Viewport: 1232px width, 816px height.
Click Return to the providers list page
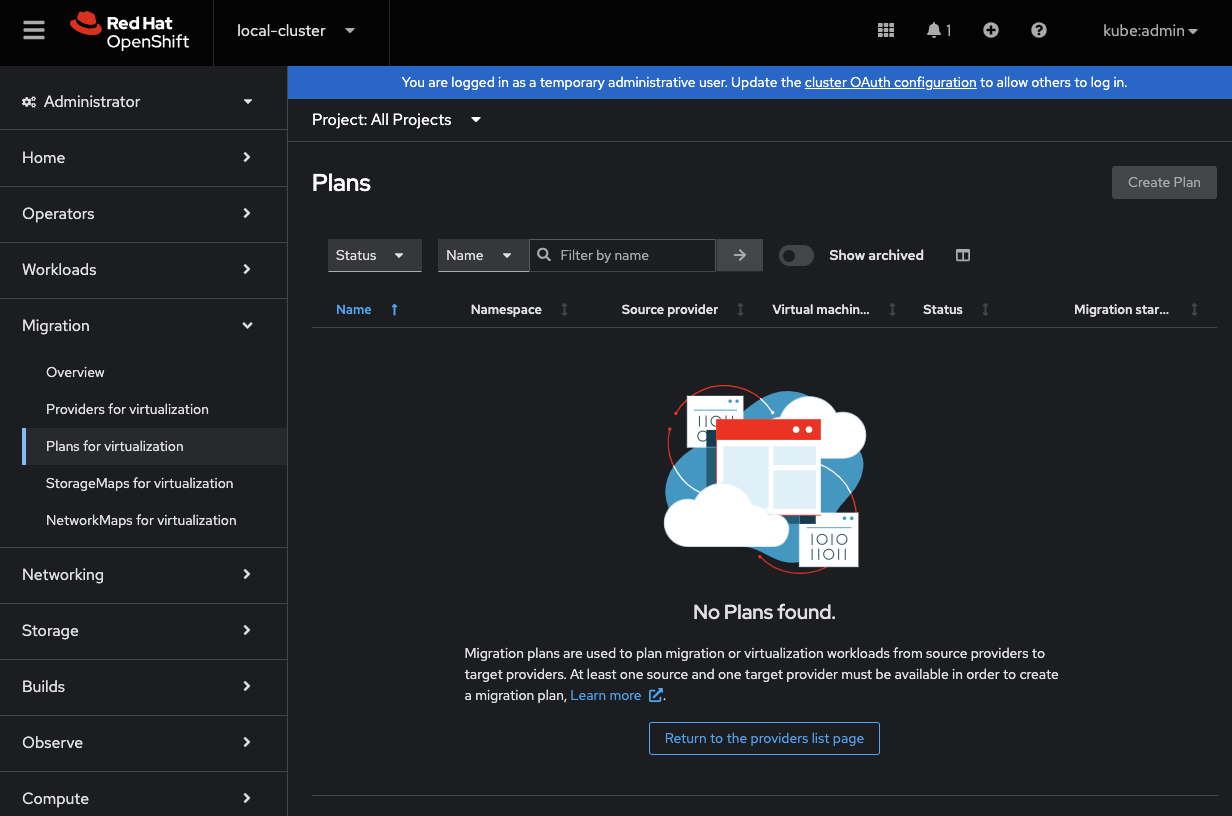point(764,738)
